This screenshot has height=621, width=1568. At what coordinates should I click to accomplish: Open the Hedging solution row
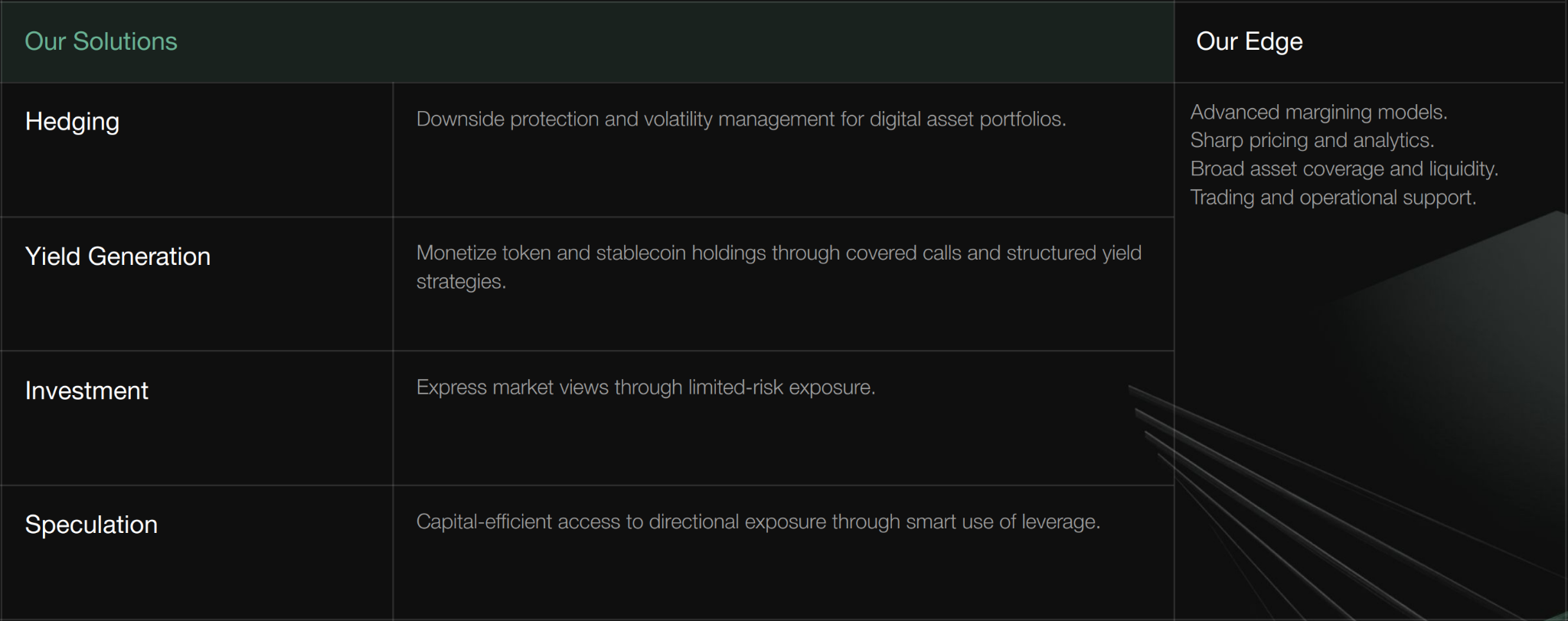[x=587, y=150]
